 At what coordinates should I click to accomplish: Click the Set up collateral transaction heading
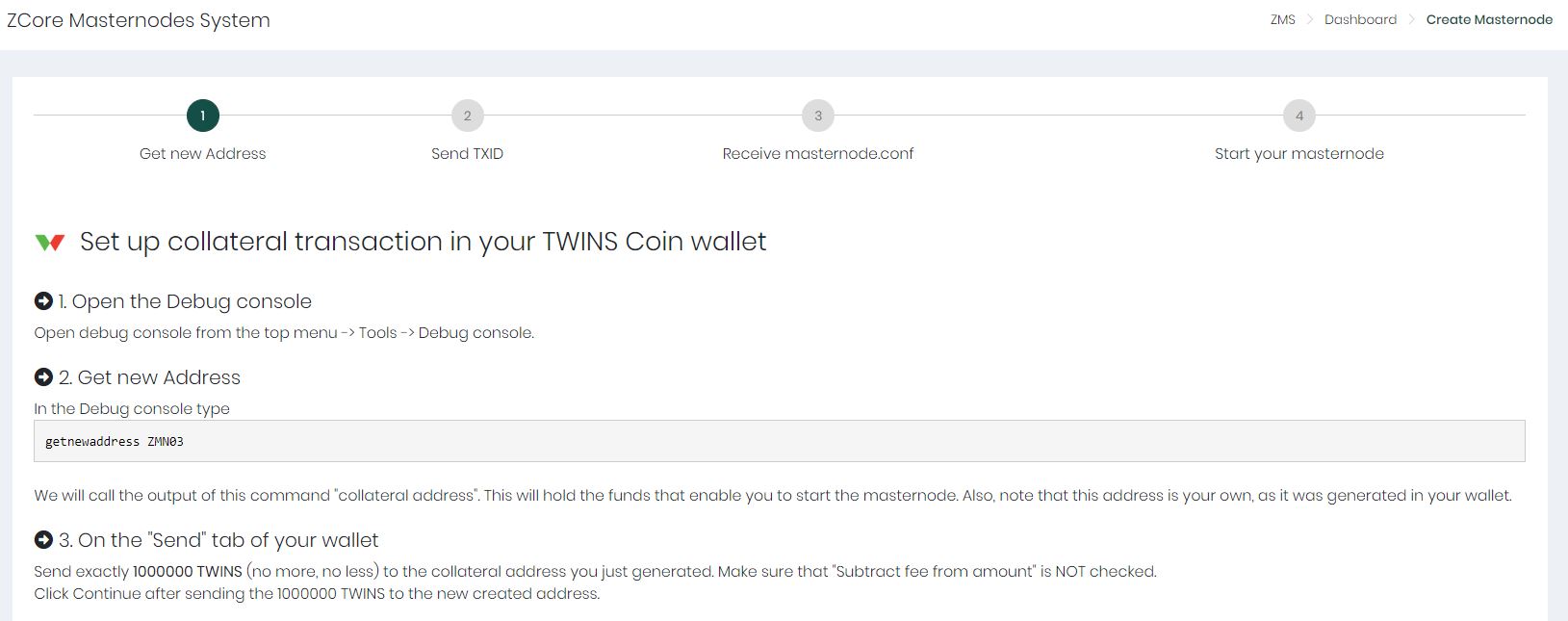423,242
